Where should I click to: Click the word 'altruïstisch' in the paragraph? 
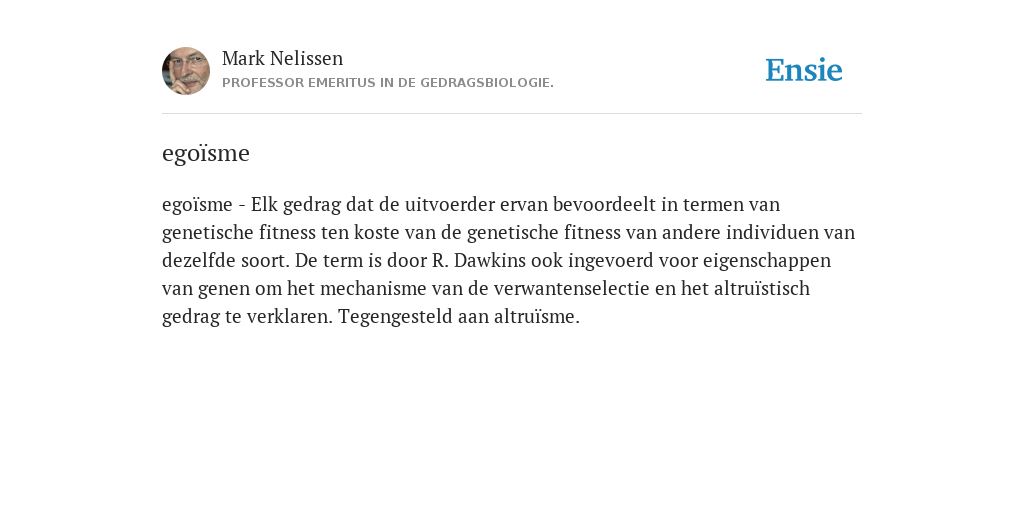pyautogui.click(x=761, y=289)
